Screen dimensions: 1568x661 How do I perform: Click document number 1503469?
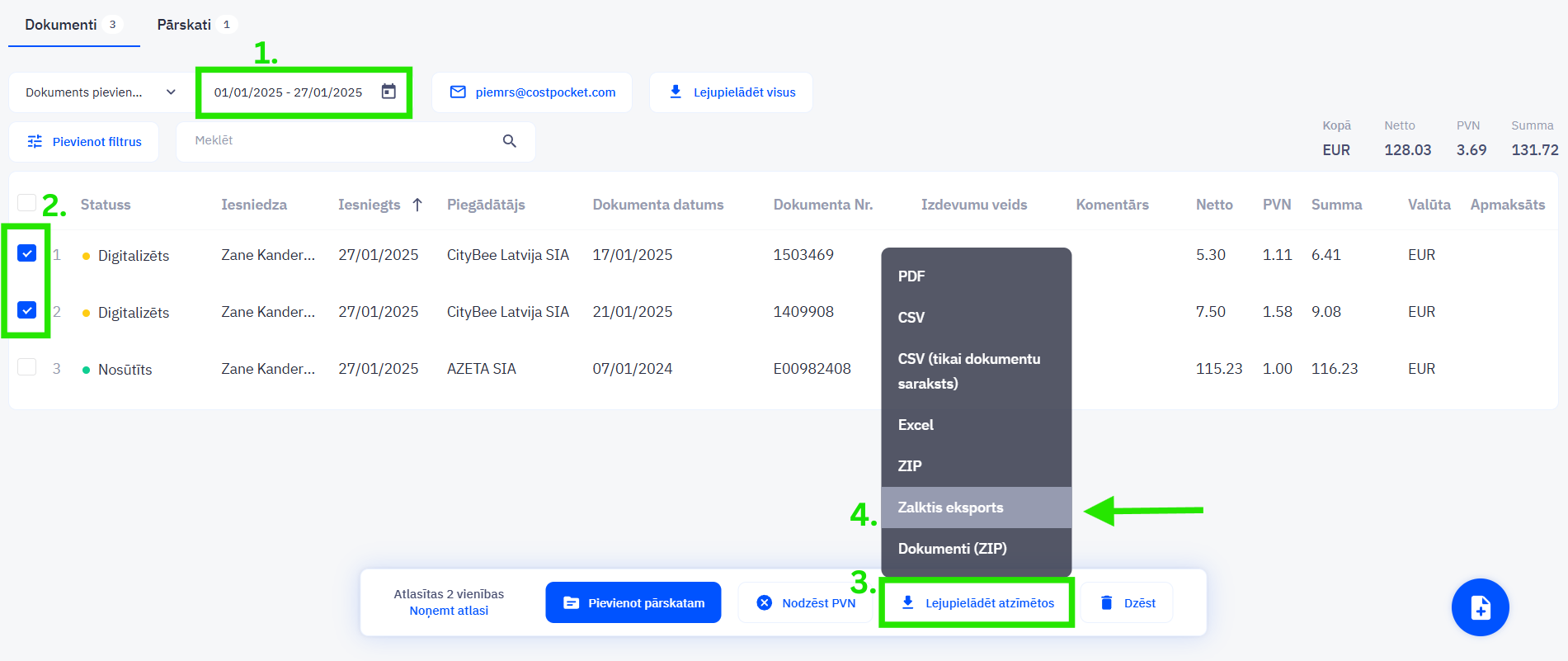[x=803, y=255]
